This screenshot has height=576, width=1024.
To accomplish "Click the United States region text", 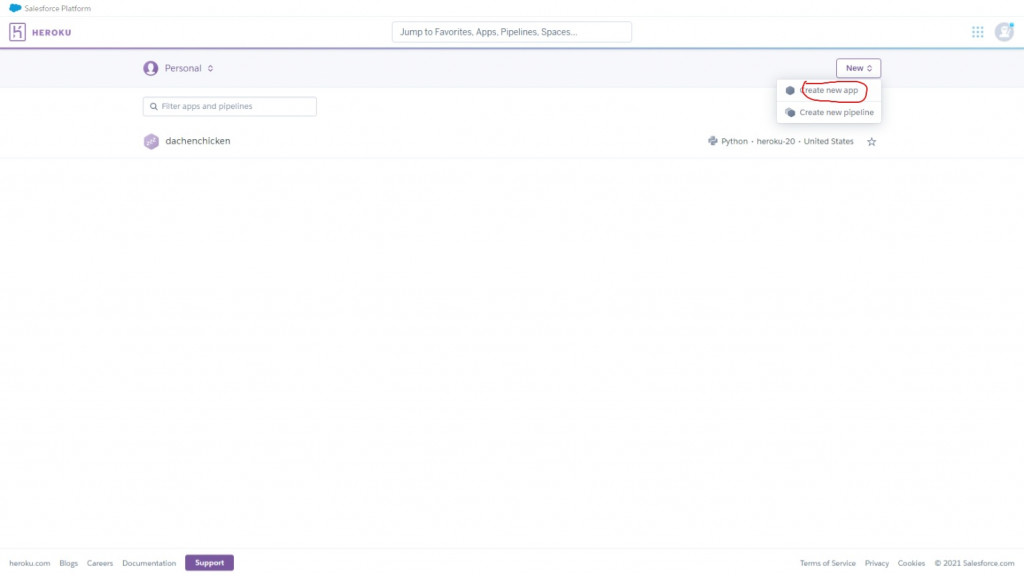I will pos(828,141).
